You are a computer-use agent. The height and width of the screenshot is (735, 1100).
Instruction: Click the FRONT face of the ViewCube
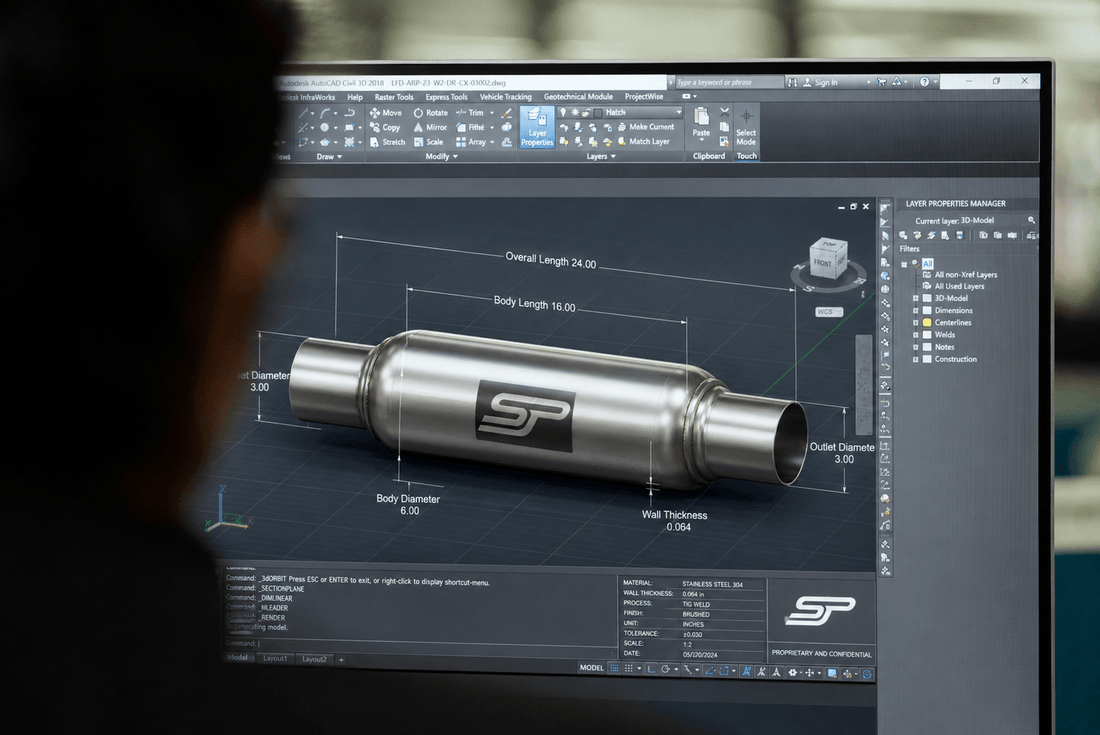coord(822,264)
